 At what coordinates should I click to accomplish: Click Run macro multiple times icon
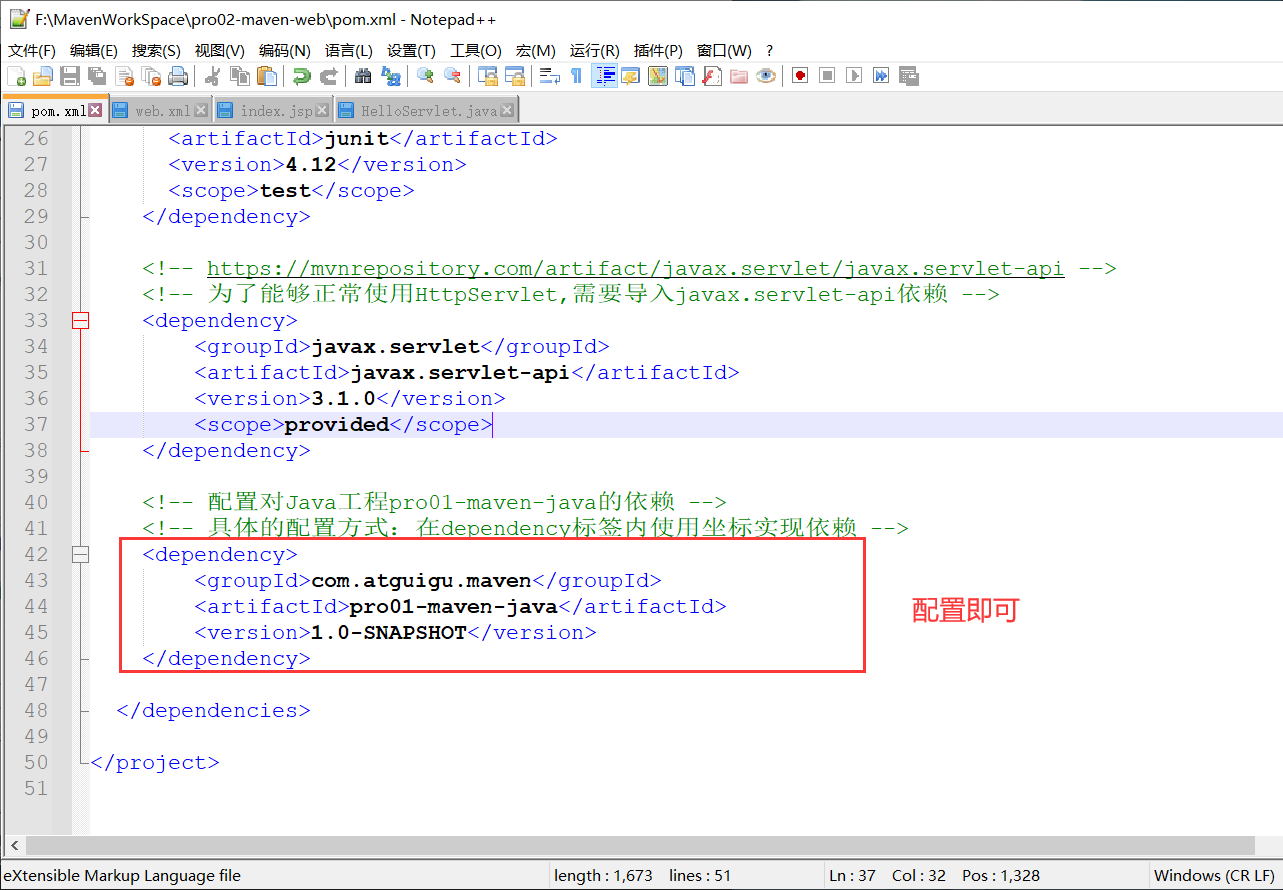pyautogui.click(x=881, y=76)
